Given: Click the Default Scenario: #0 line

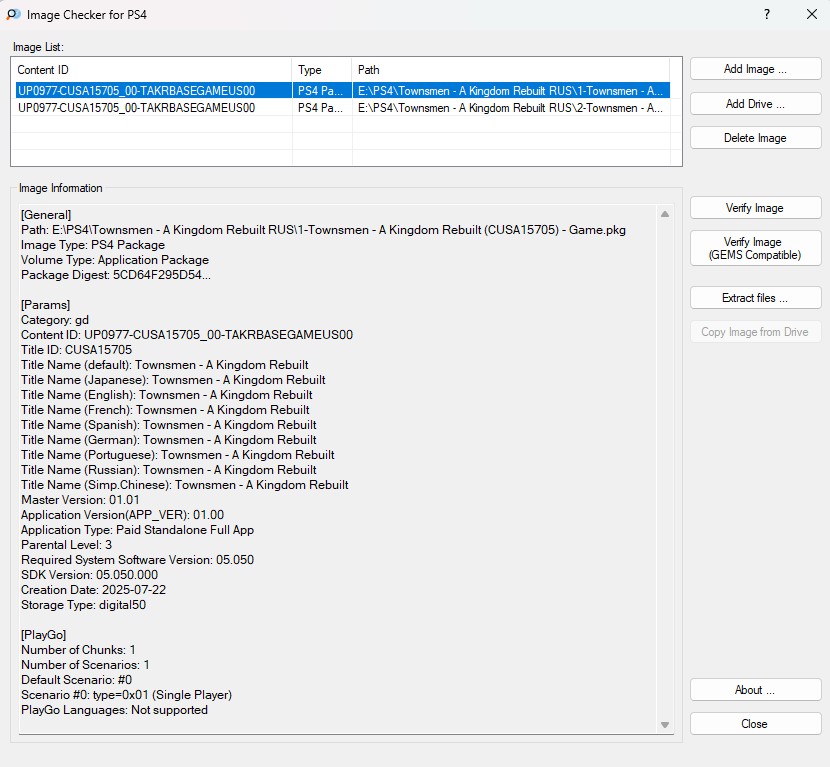Looking at the screenshot, I should [x=77, y=680].
